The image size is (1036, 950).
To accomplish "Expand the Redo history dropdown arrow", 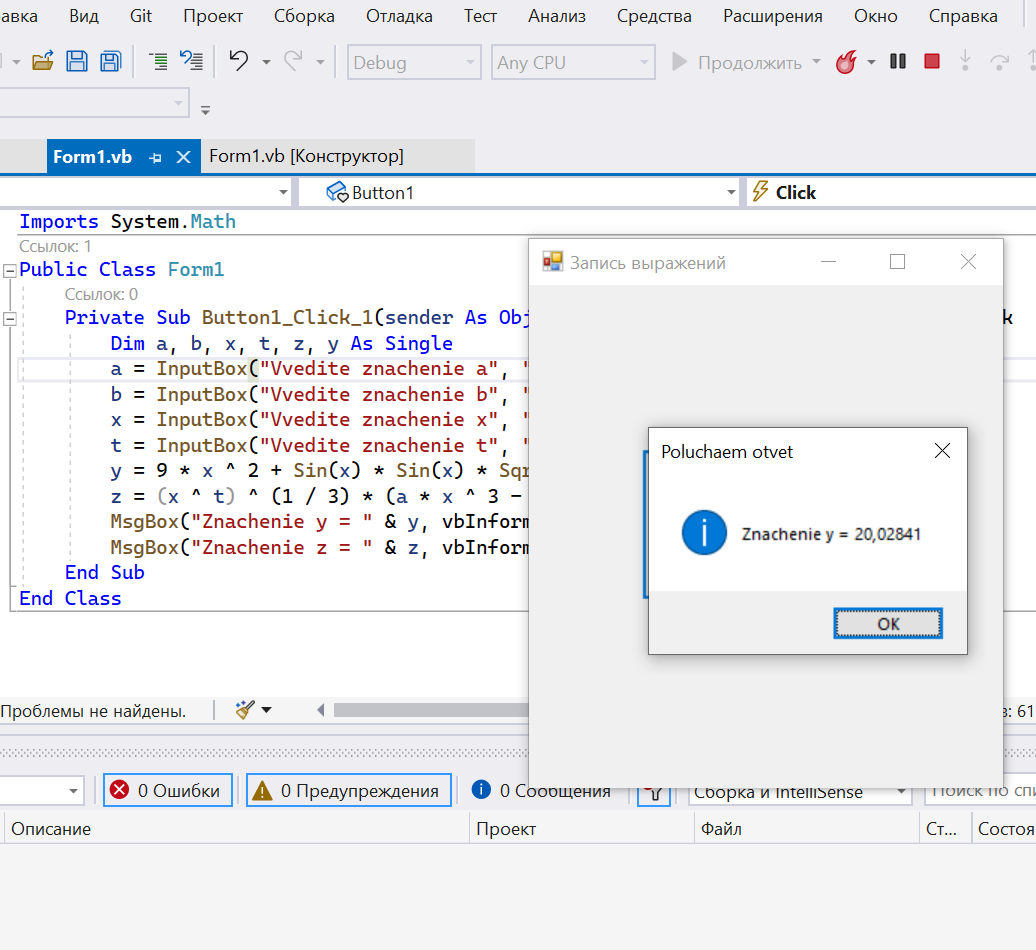I will pos(320,62).
